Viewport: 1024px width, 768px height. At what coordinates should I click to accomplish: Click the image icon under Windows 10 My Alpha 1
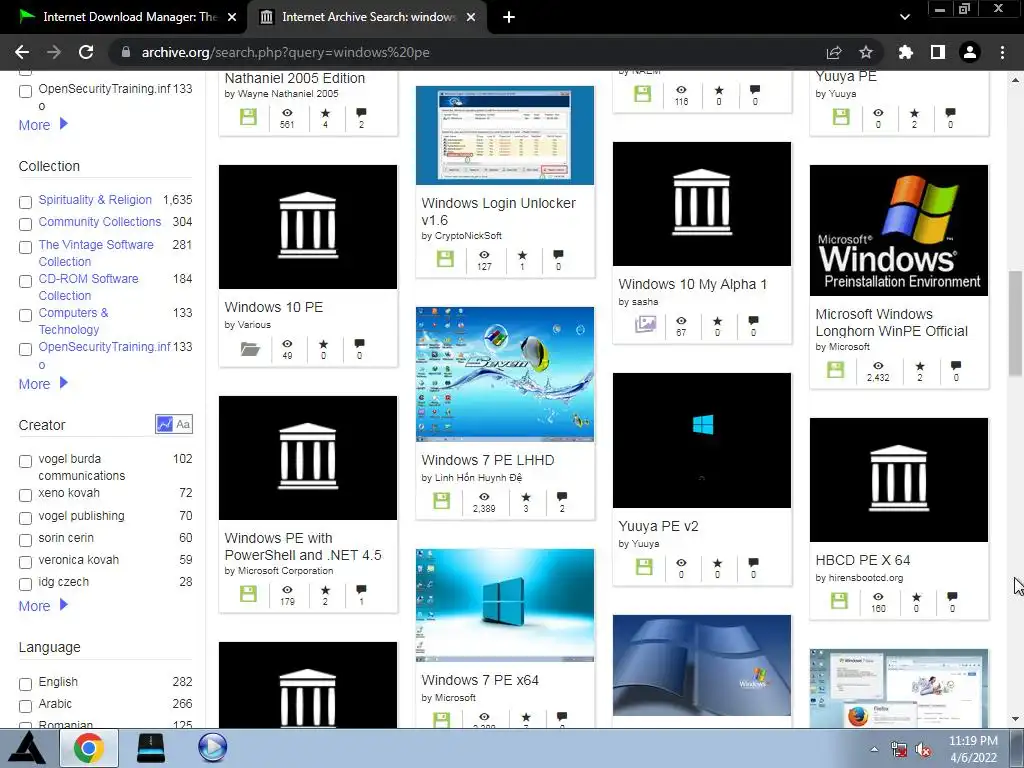(645, 324)
